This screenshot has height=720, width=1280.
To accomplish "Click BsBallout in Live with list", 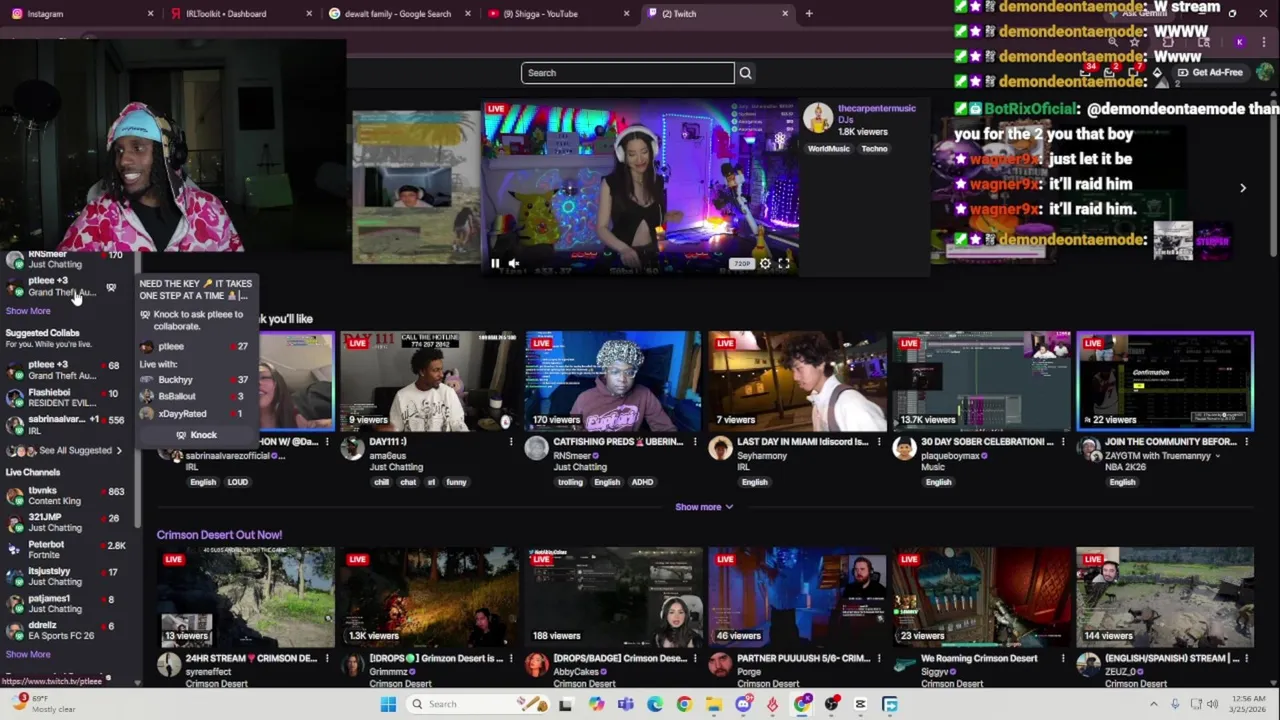I will [195, 397].
